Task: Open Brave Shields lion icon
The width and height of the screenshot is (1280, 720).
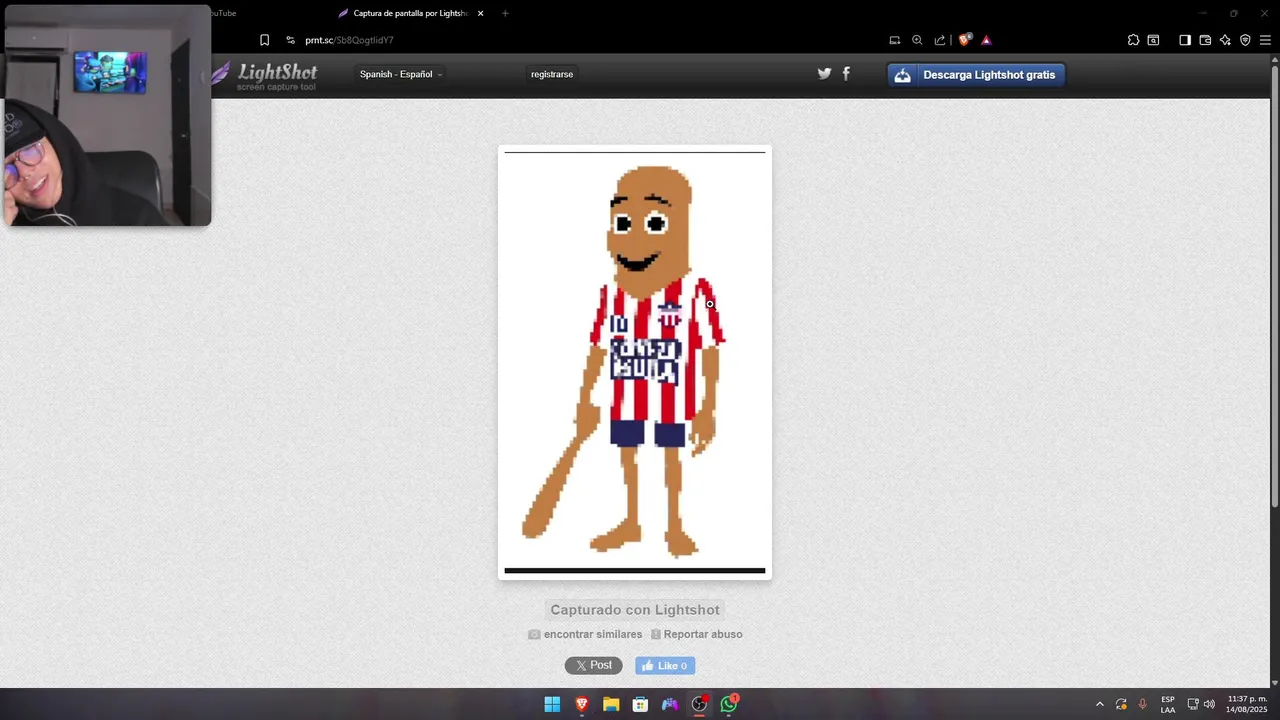Action: [x=965, y=40]
